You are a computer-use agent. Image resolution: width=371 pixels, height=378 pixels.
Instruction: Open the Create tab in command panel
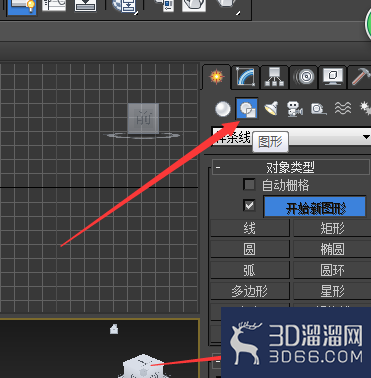(x=216, y=77)
